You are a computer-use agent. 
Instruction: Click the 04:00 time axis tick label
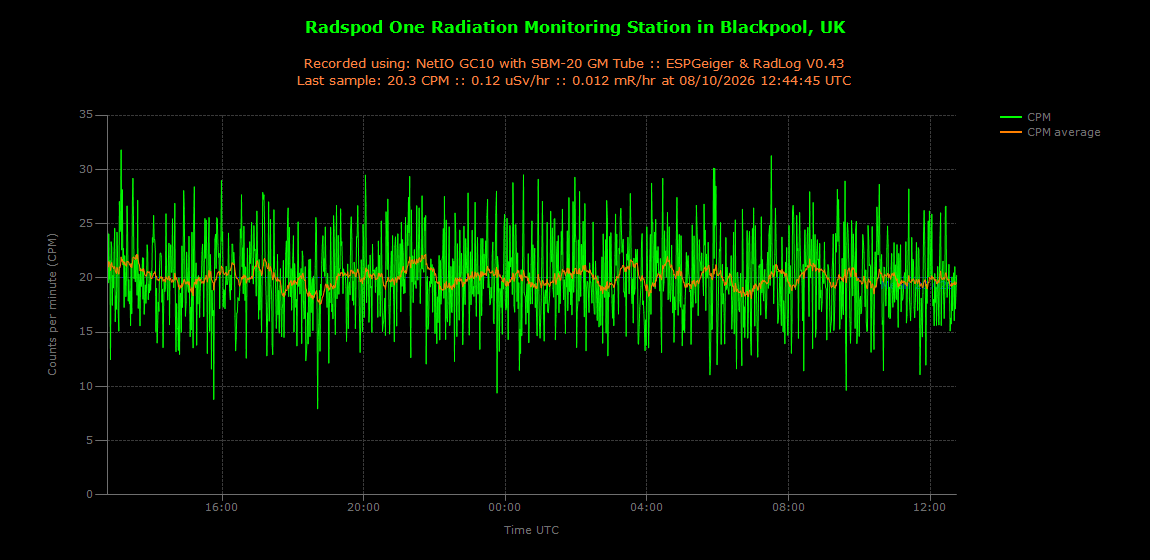tap(646, 506)
